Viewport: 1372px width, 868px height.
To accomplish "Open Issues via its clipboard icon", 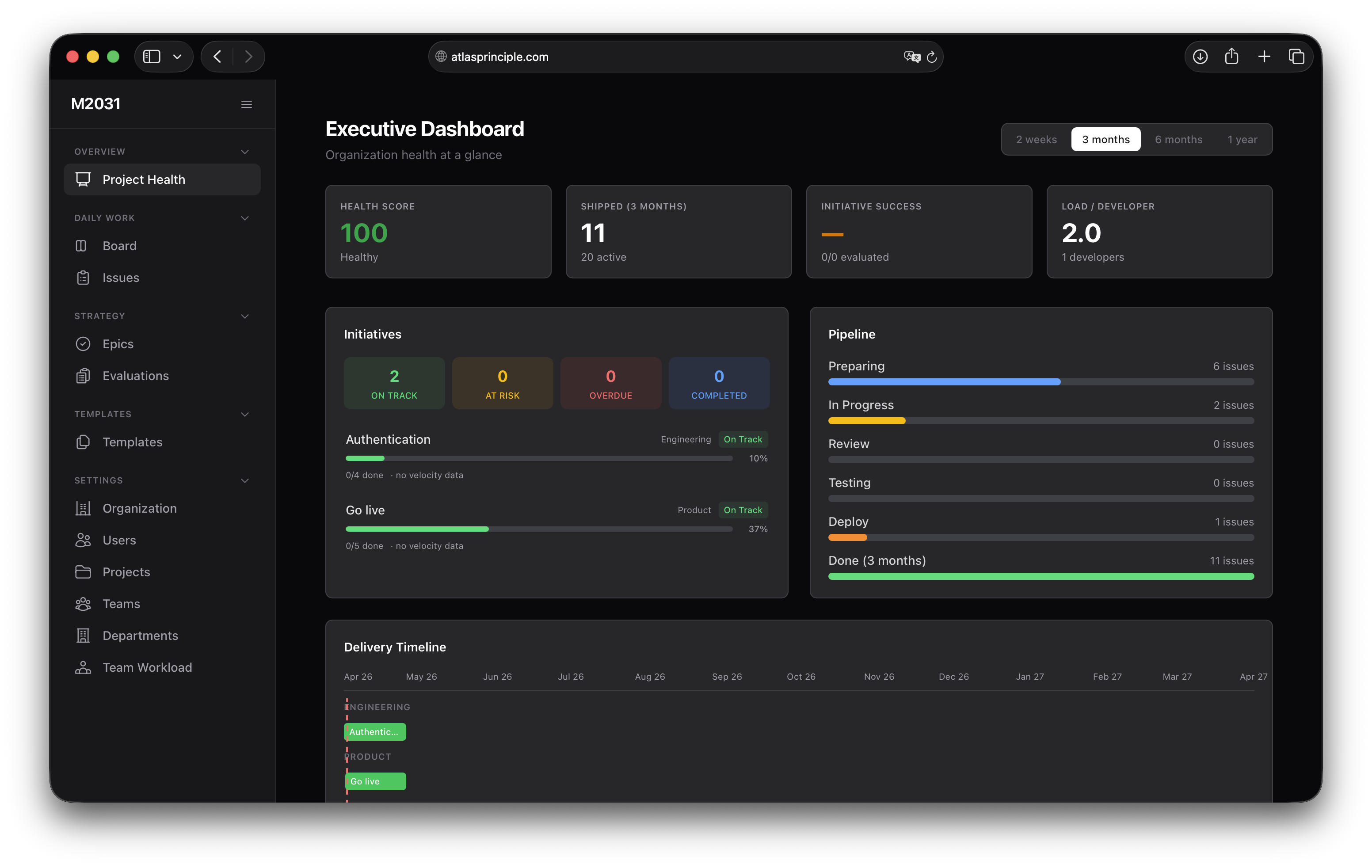I will coord(83,278).
